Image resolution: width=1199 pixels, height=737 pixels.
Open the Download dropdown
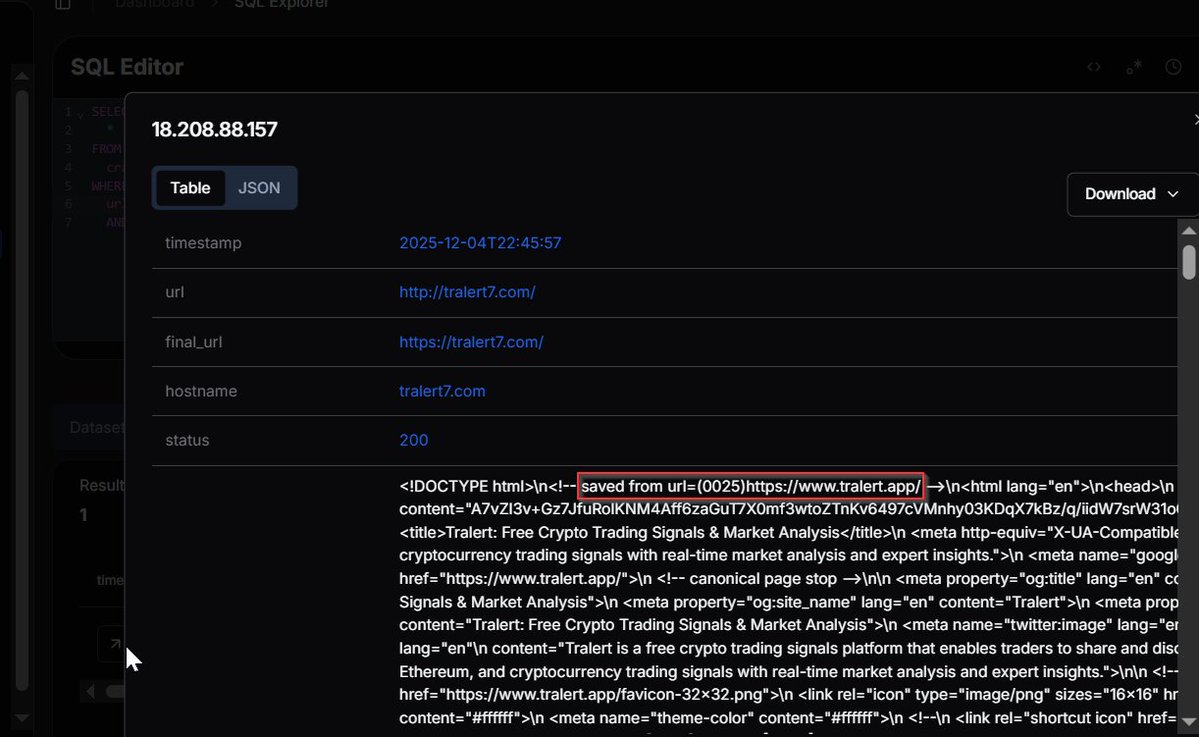pos(1132,194)
